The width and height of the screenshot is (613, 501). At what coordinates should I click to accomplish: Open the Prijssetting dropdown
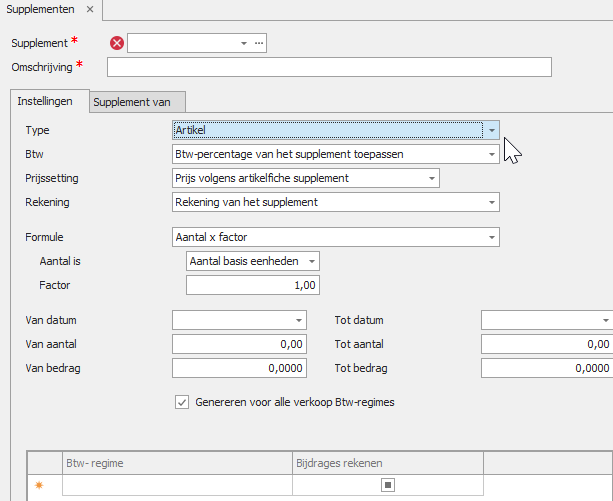click(432, 178)
